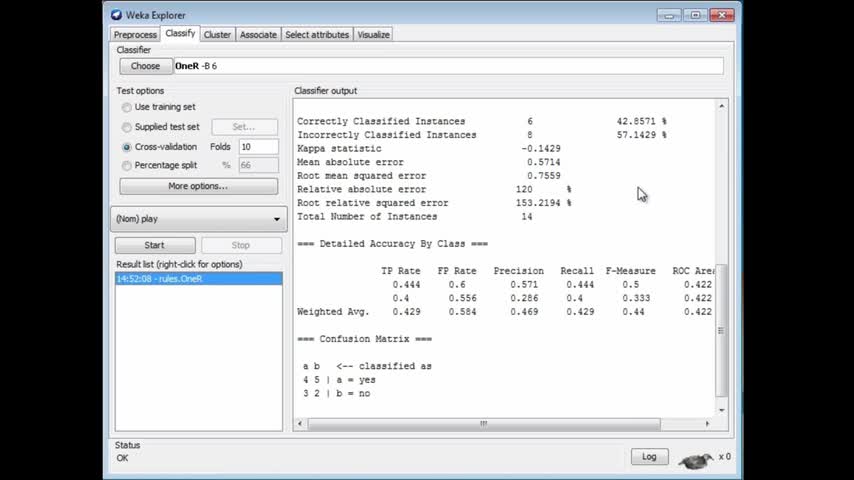Switch to the Visualize tab

click(x=374, y=34)
